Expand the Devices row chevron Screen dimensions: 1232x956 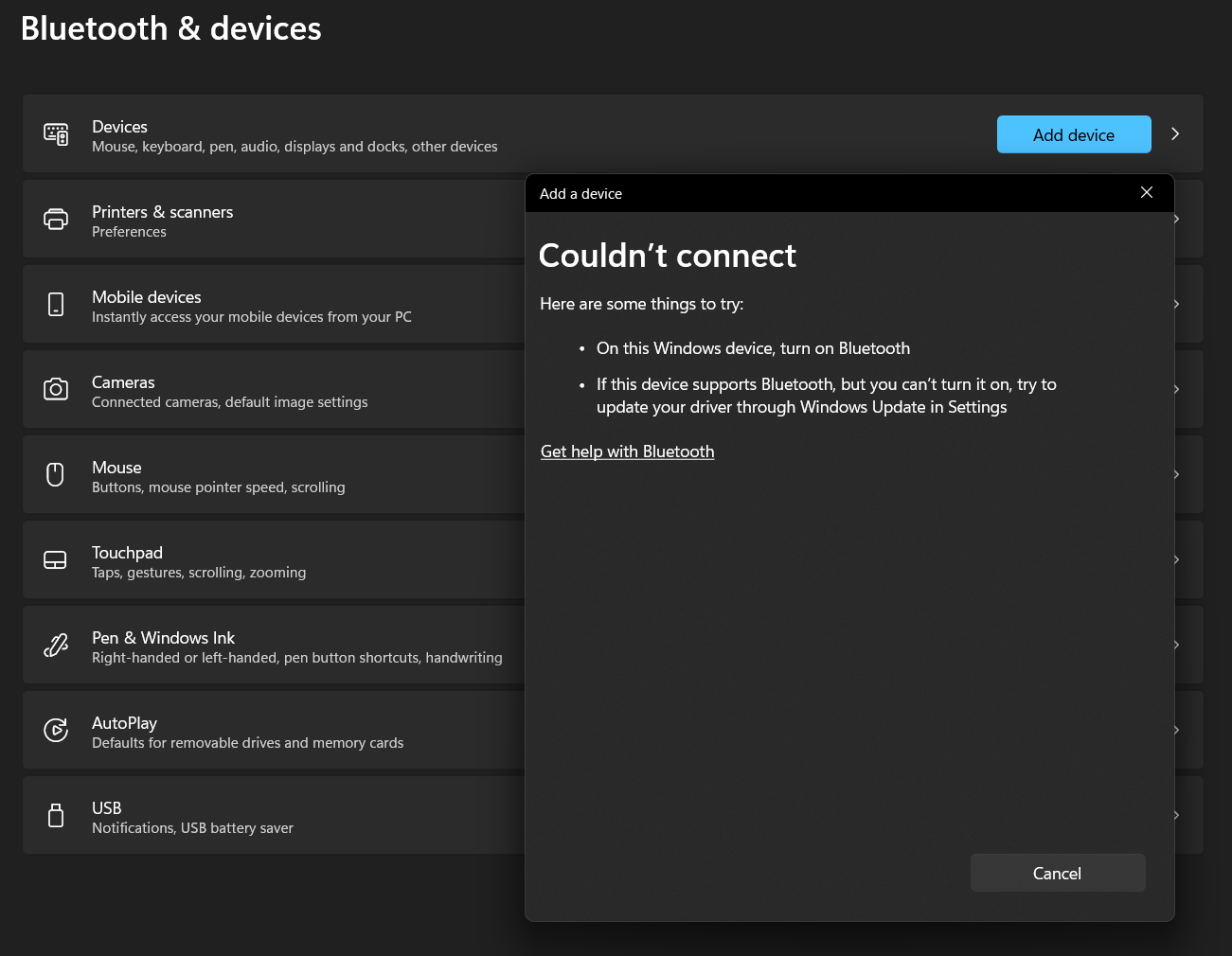(1175, 133)
